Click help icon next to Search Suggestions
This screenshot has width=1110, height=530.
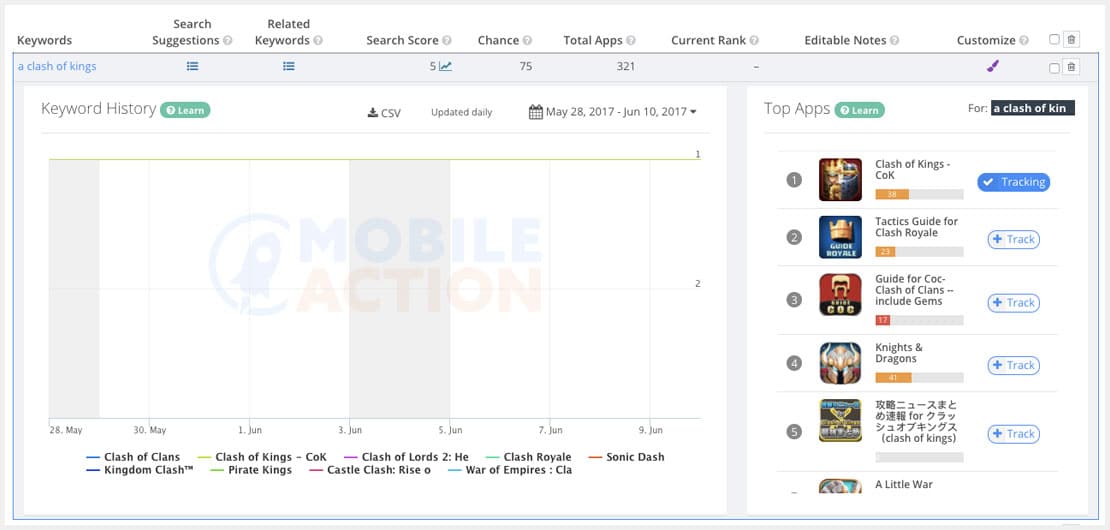point(227,41)
